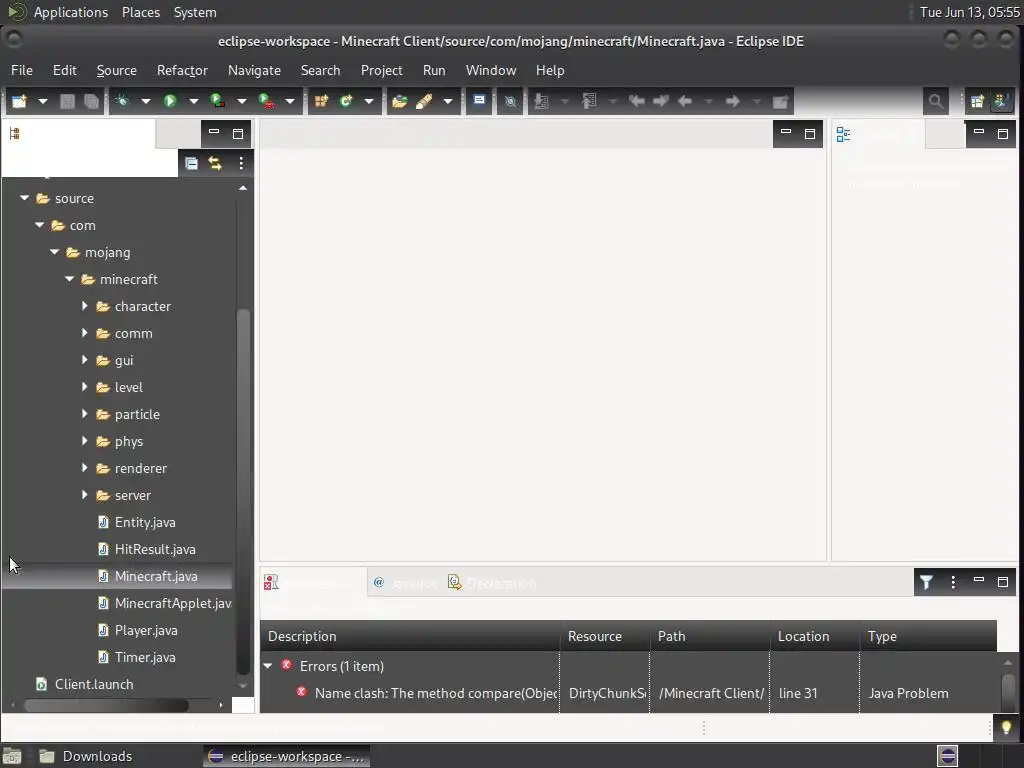Click the New wizard toolbar icon
1024x768 pixels.
click(x=19, y=101)
